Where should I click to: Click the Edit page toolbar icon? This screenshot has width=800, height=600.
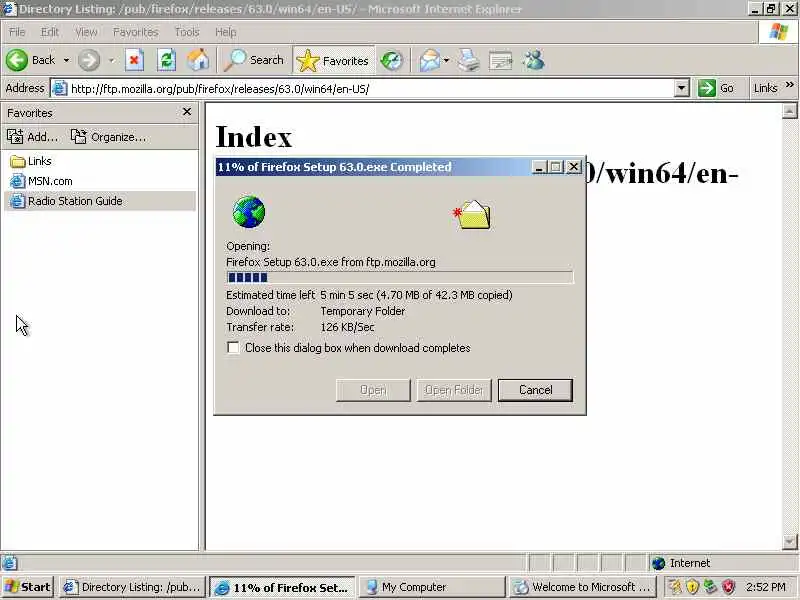tap(501, 61)
